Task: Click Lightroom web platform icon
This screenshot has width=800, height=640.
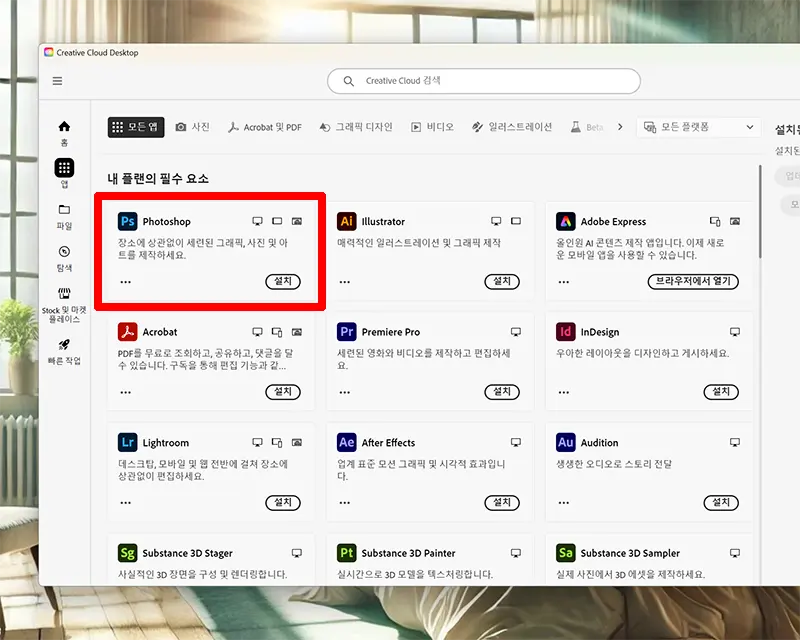Action: (x=297, y=442)
